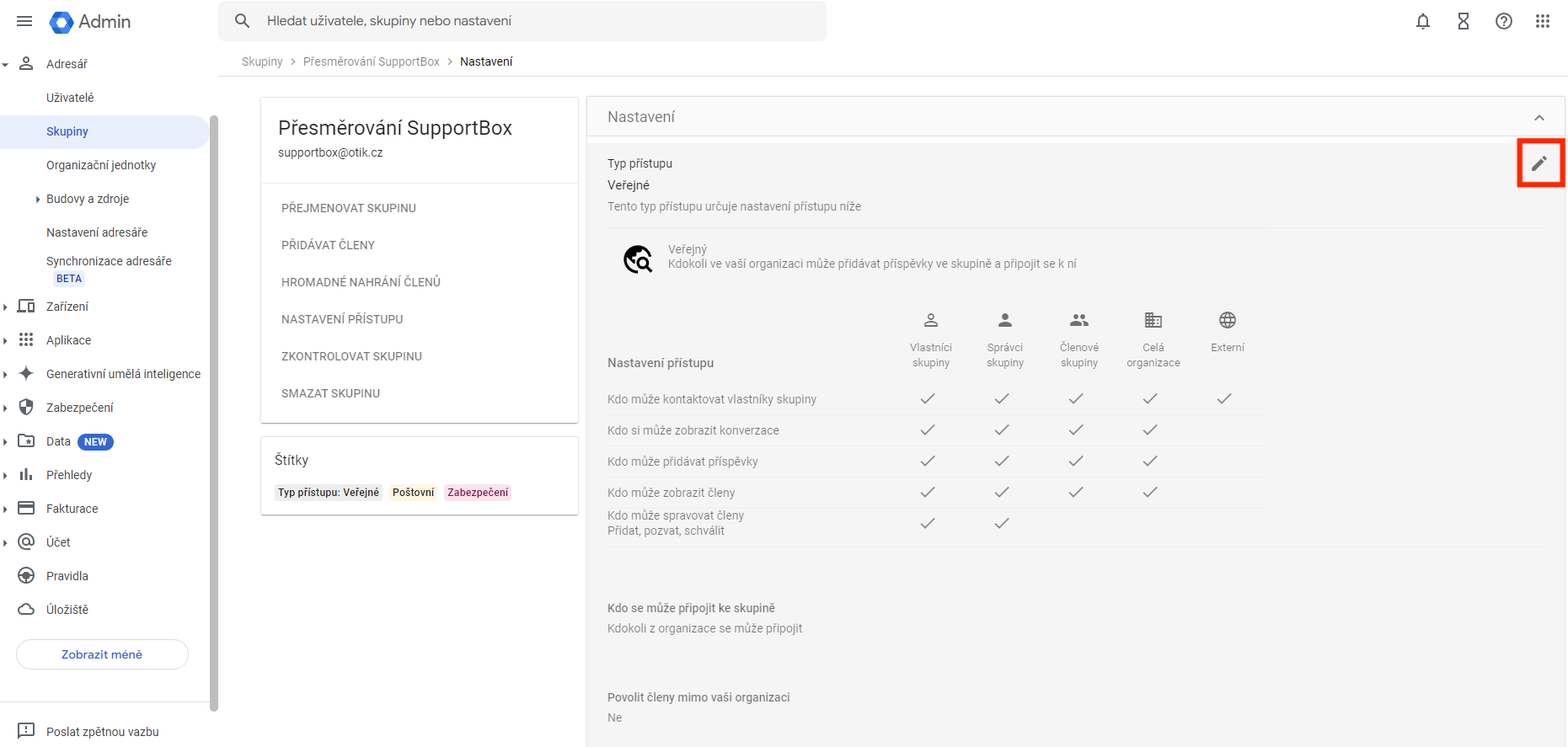Expand the Data section arrow
The height and width of the screenshot is (747, 1568).
coord(5,442)
